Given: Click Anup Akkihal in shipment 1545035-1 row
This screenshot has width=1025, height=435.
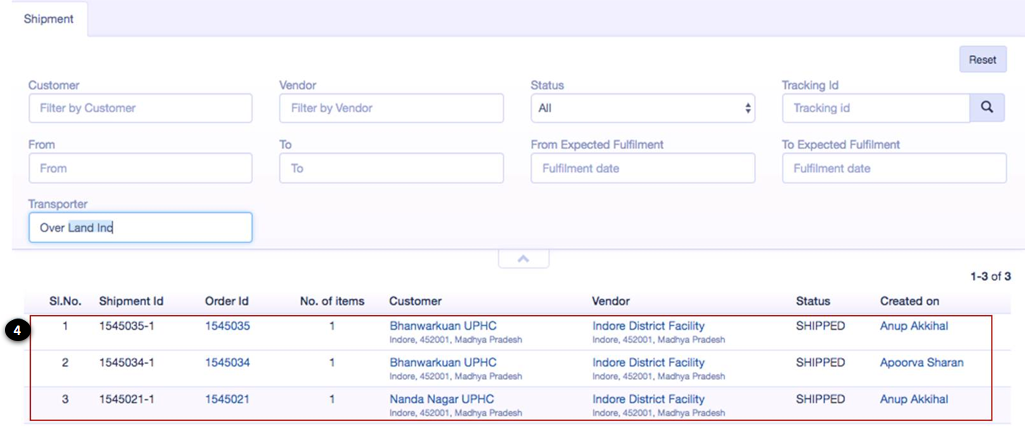Looking at the screenshot, I should pyautogui.click(x=914, y=326).
